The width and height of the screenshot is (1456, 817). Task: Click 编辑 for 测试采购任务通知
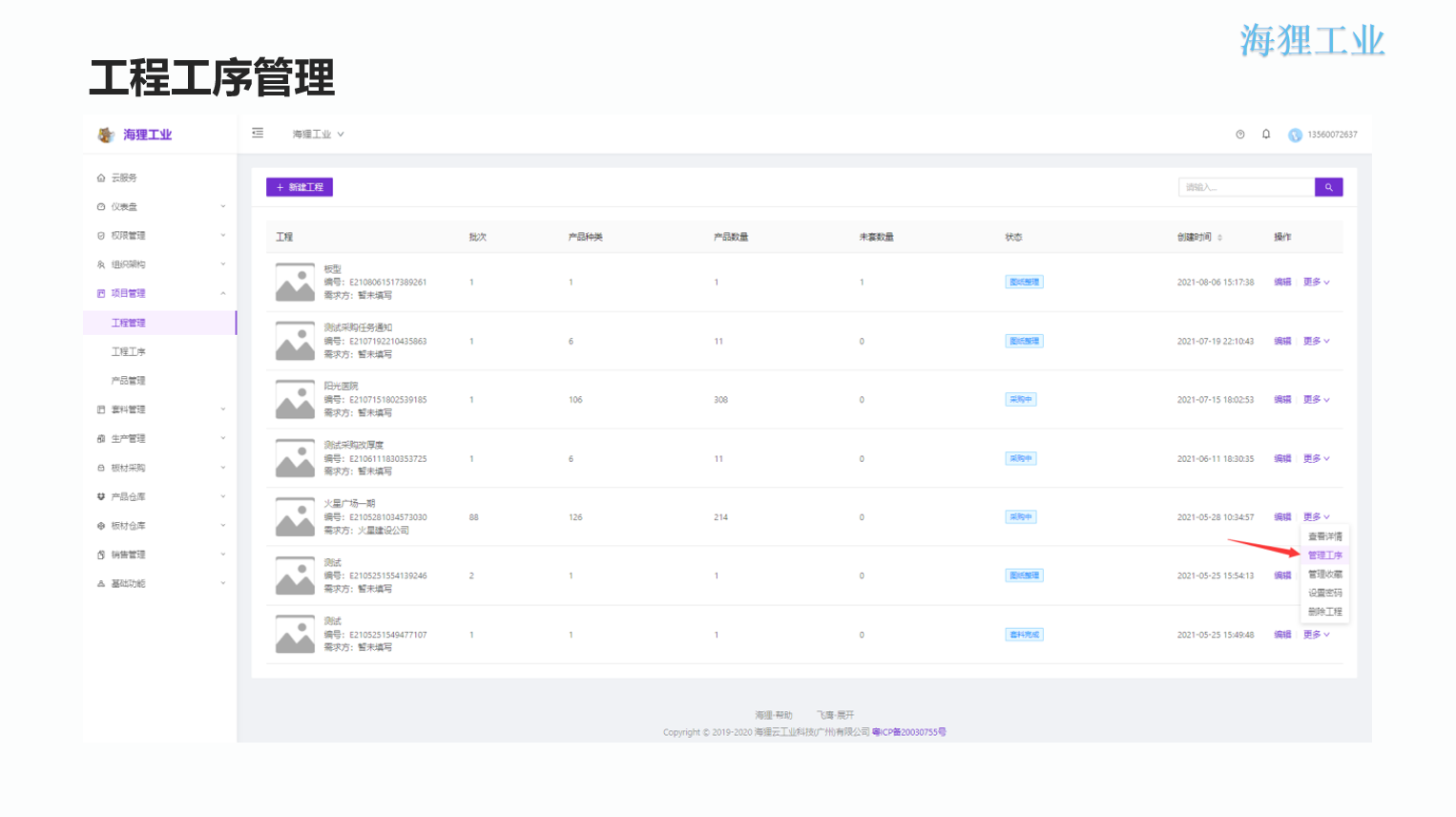coord(1282,341)
